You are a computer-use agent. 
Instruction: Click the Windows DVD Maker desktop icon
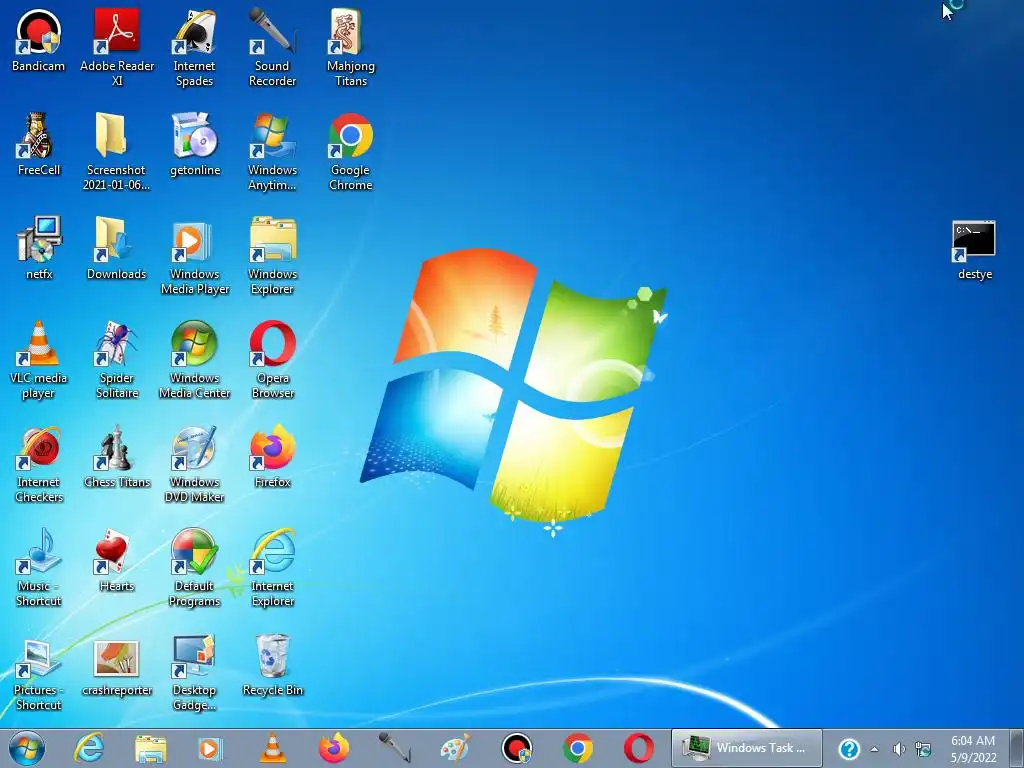point(195,464)
